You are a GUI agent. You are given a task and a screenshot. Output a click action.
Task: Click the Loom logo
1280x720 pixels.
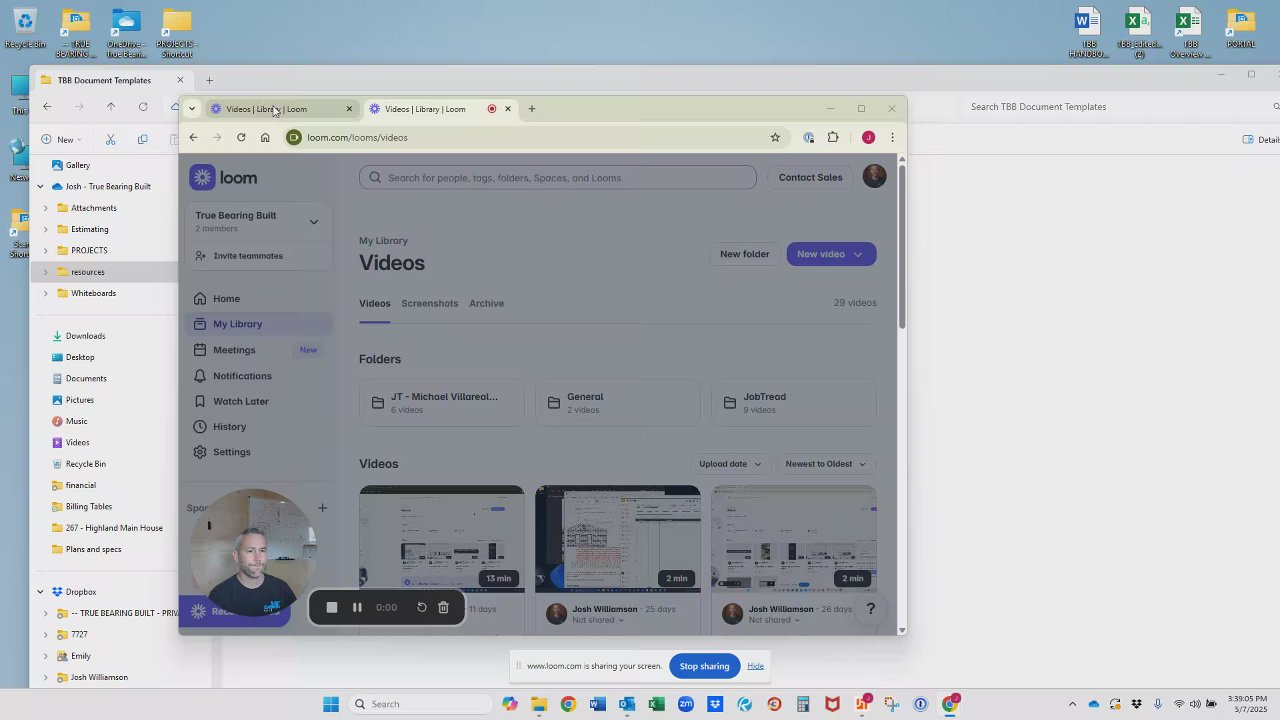click(x=224, y=178)
